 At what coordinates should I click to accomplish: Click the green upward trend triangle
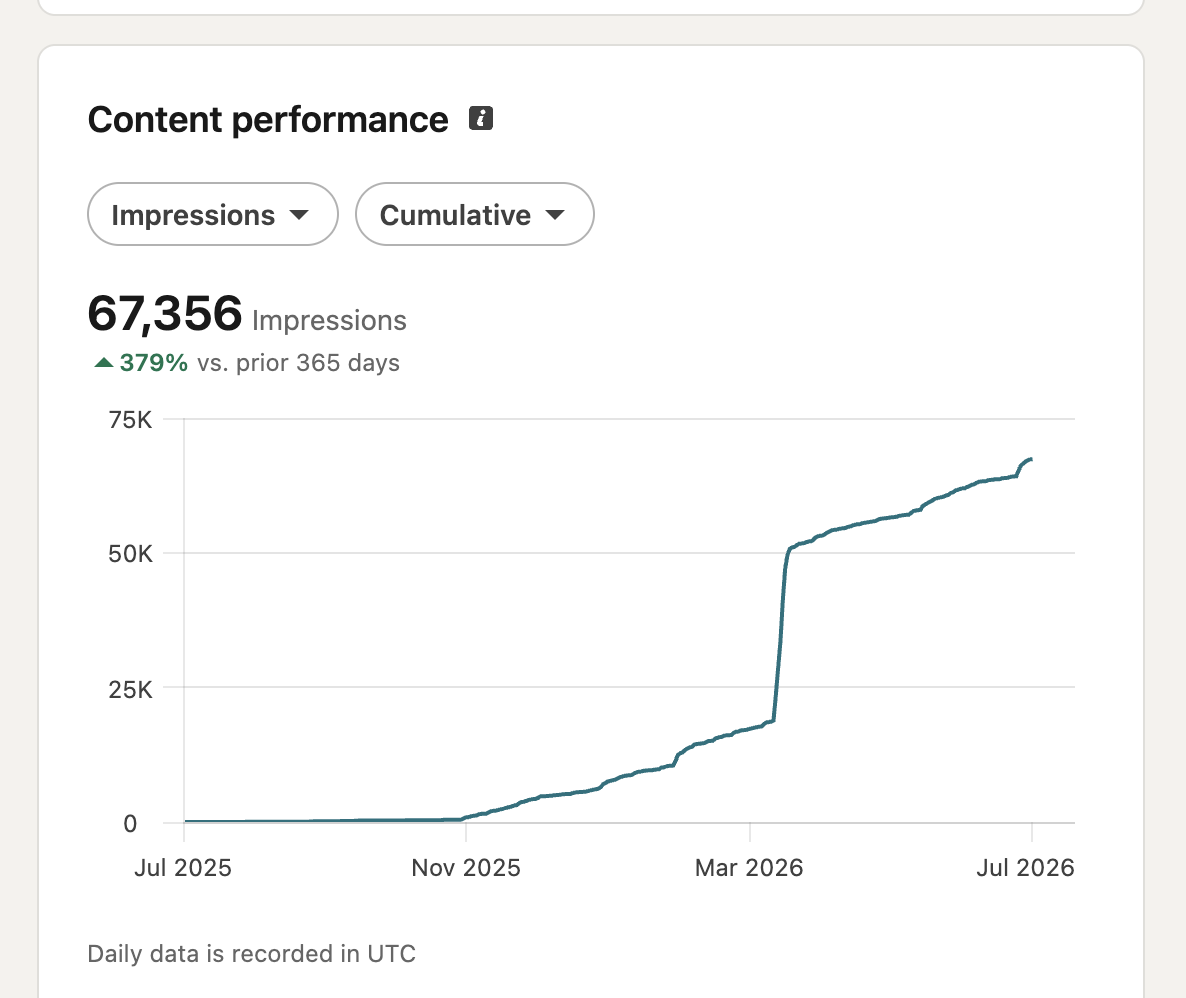[x=104, y=362]
